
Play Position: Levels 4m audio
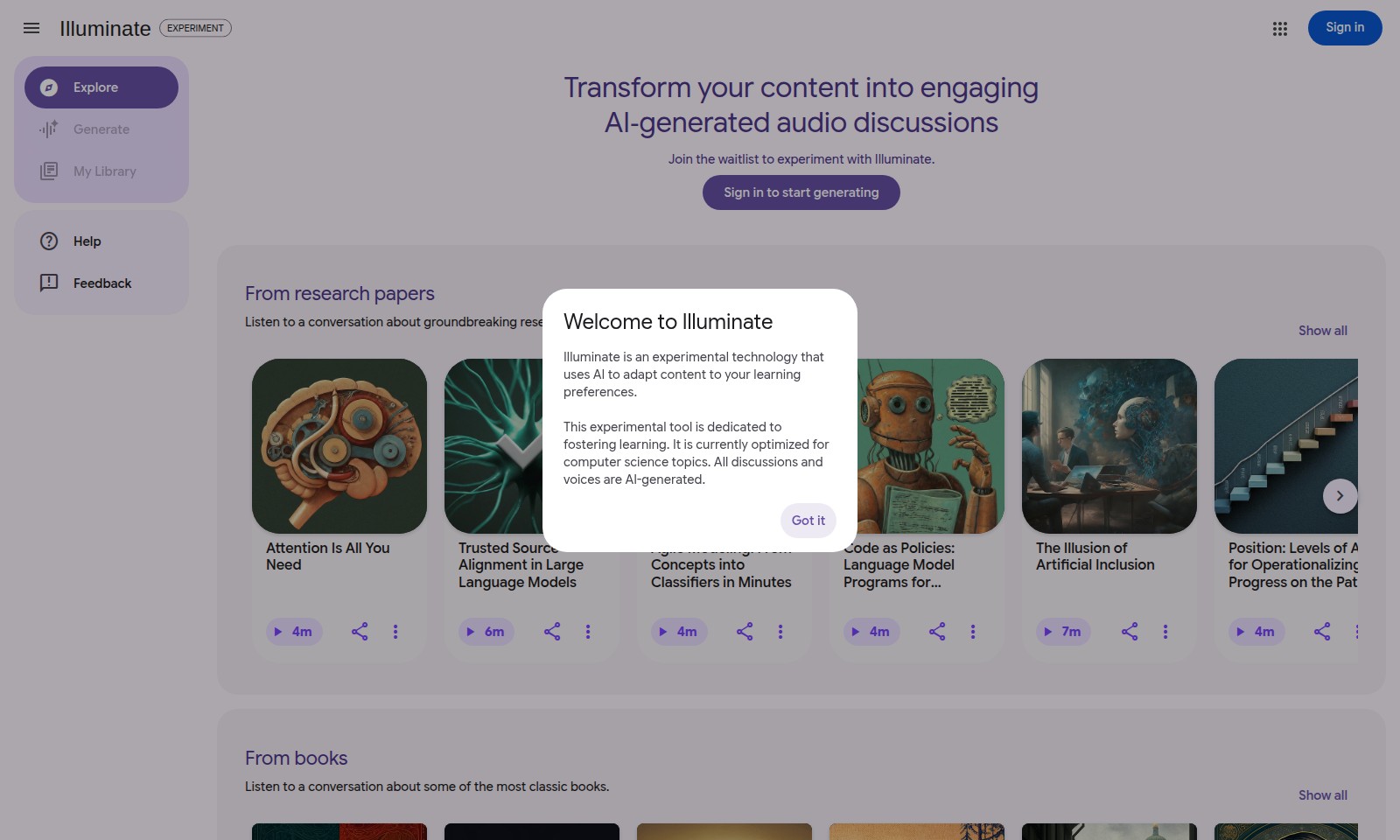[x=1256, y=632]
